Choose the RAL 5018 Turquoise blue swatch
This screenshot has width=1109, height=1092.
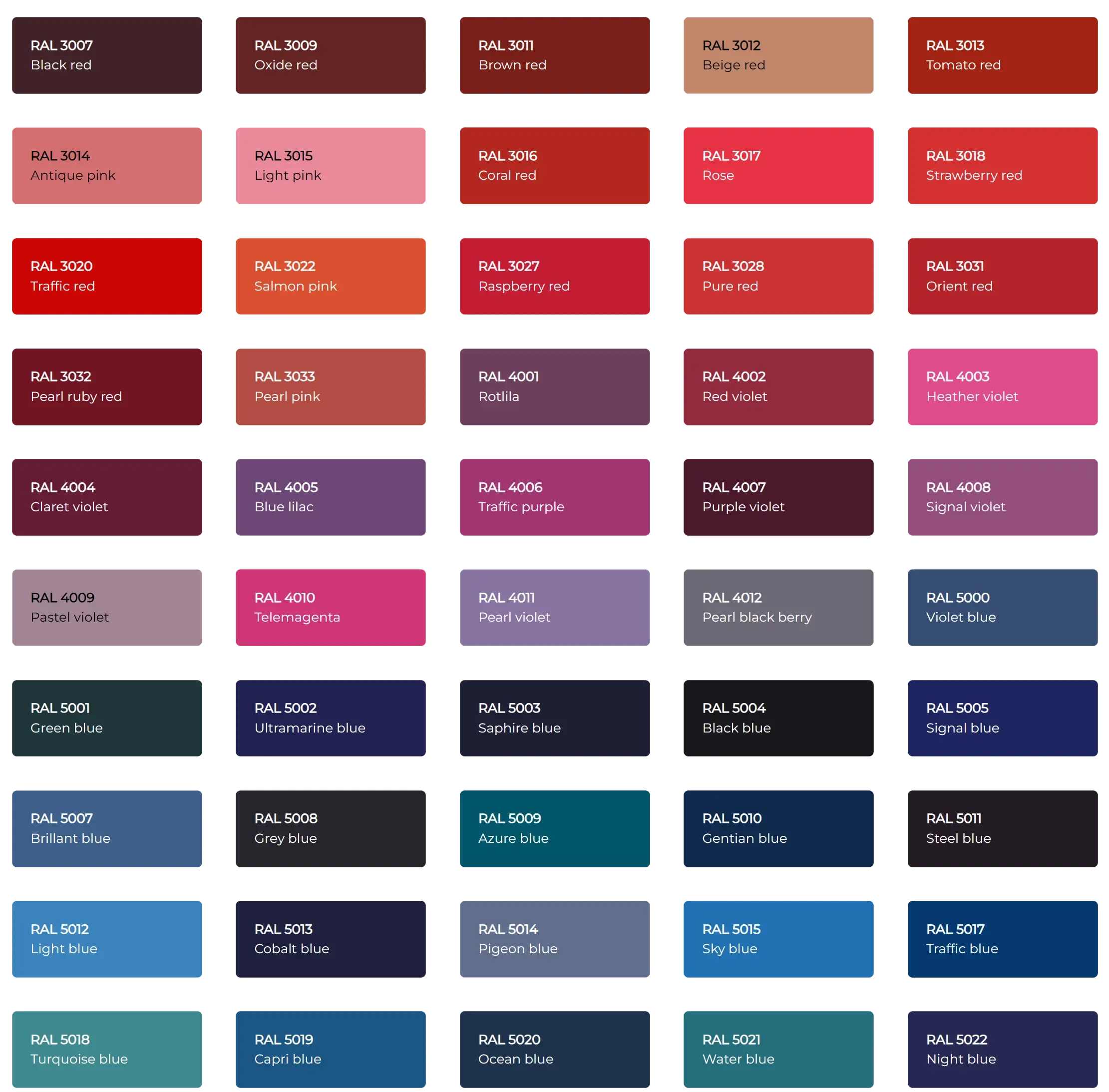[x=107, y=1050]
